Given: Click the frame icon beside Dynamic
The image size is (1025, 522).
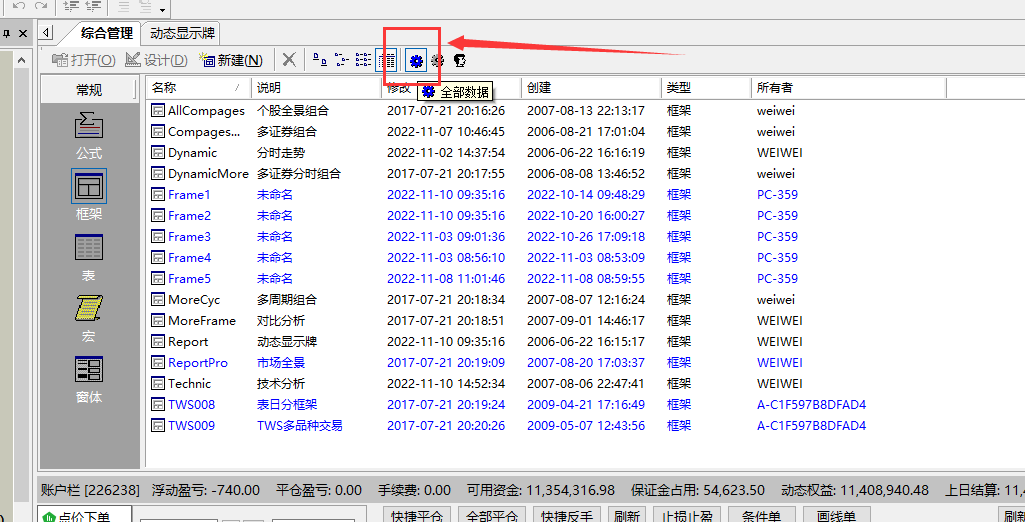Looking at the screenshot, I should 158,152.
